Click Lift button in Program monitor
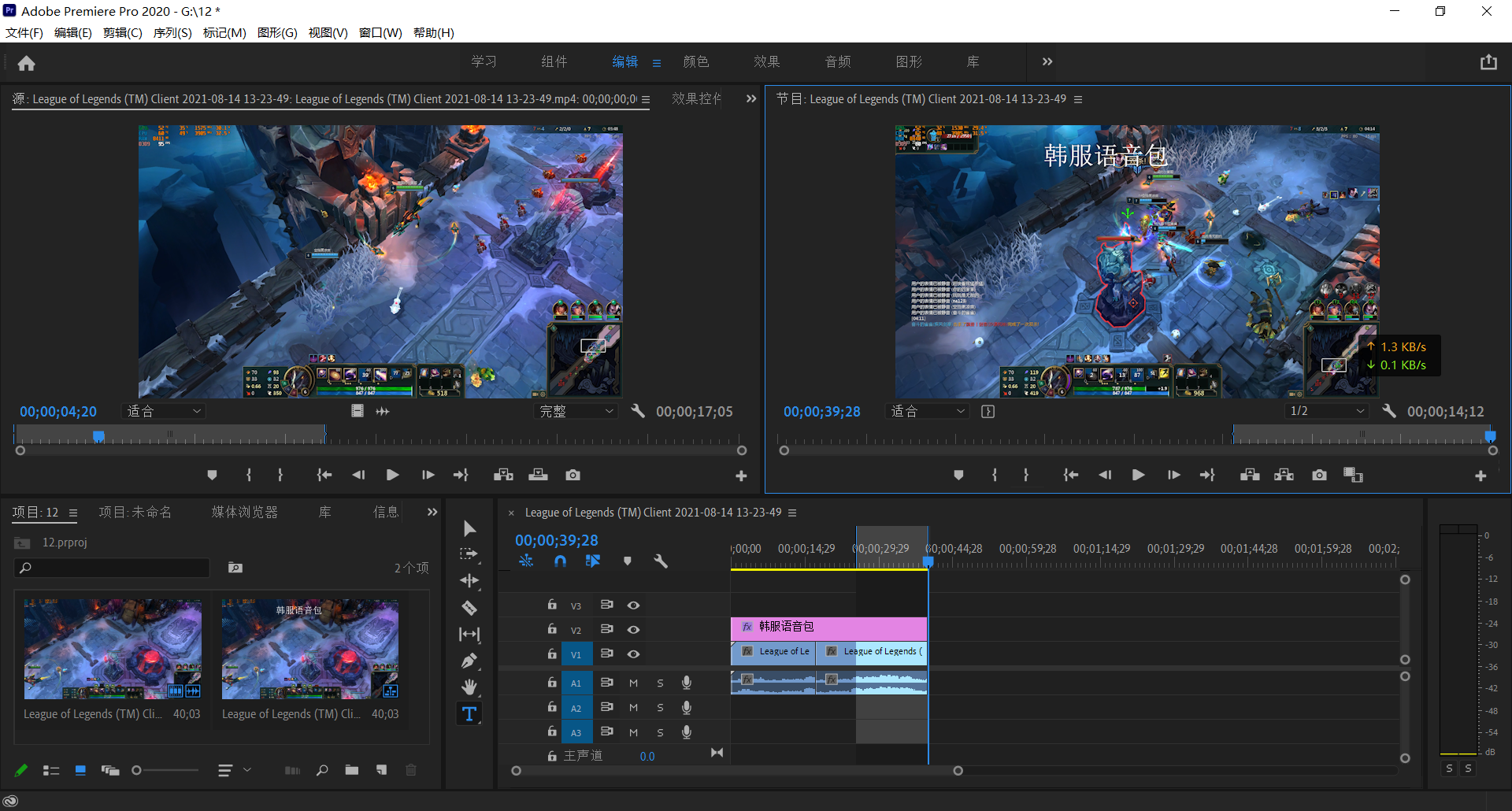This screenshot has width=1512, height=811. tap(1250, 475)
